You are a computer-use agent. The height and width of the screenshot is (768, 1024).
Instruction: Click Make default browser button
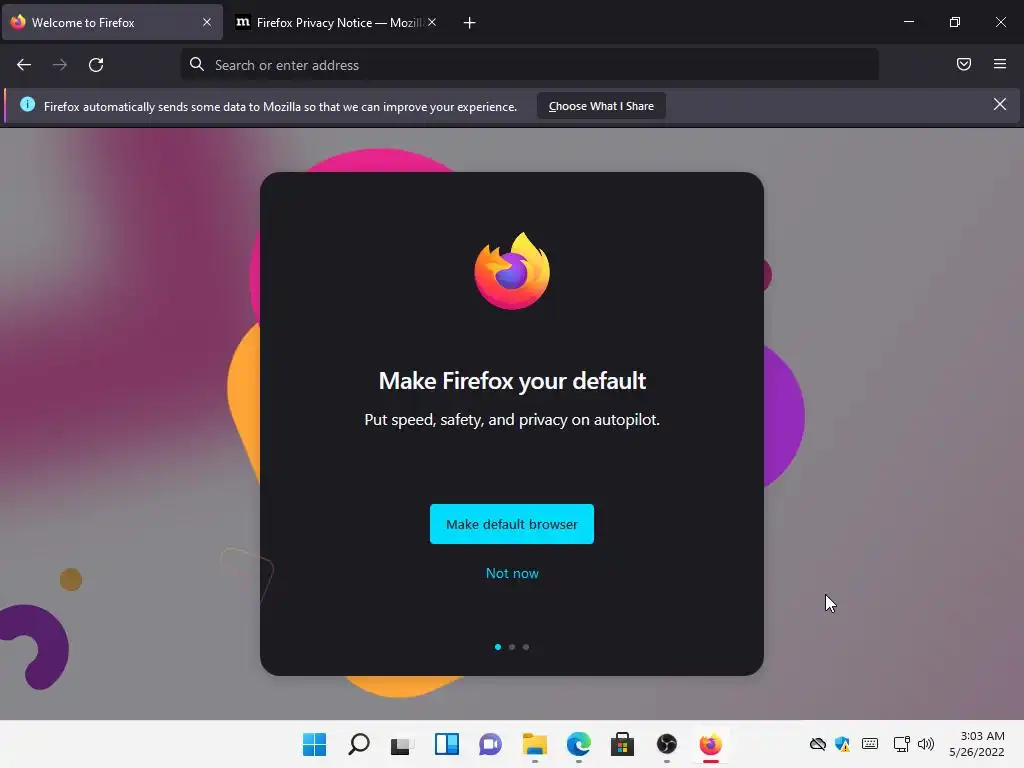point(511,524)
